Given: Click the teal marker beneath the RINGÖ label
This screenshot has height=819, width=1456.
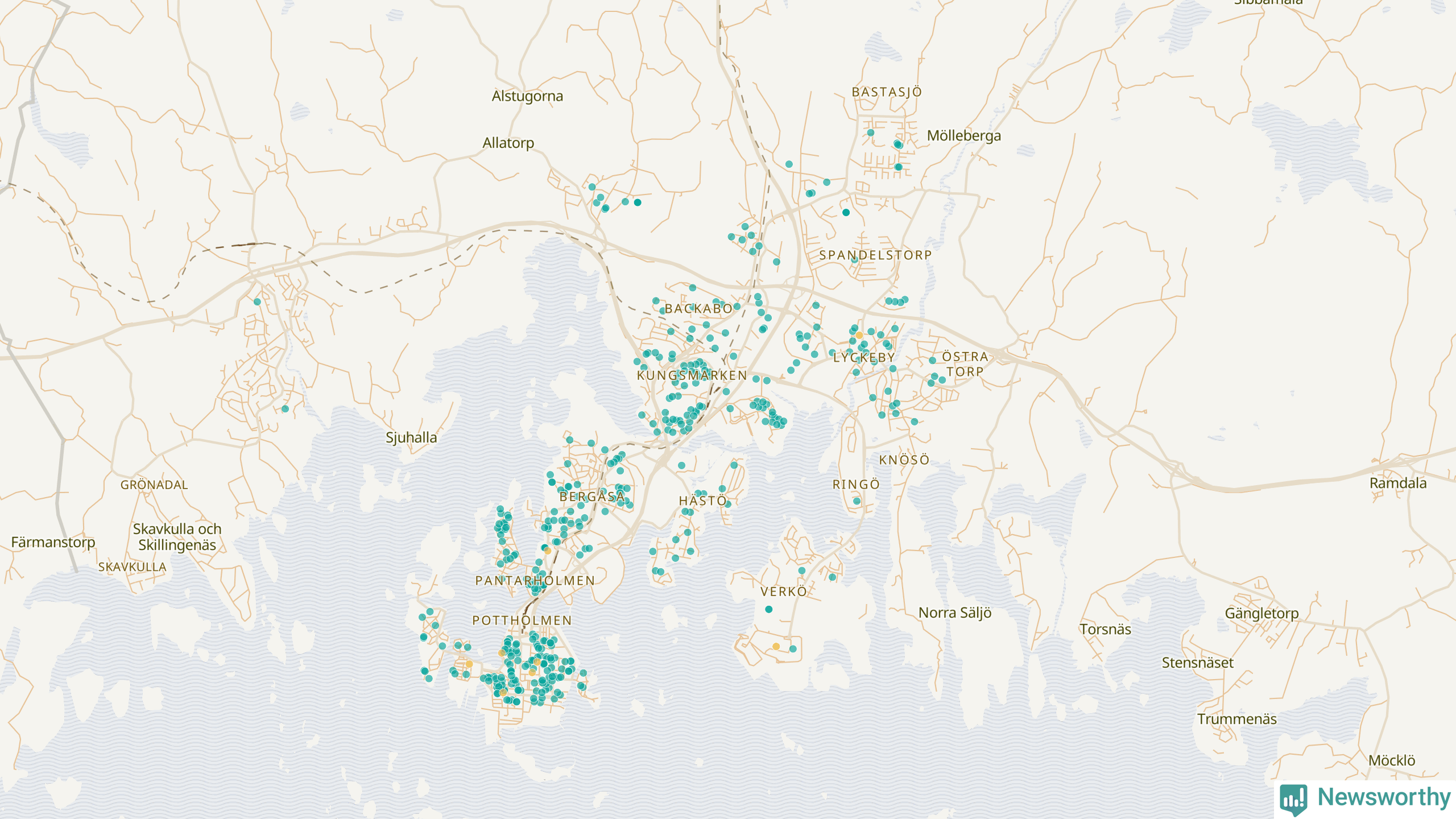Looking at the screenshot, I should [857, 501].
